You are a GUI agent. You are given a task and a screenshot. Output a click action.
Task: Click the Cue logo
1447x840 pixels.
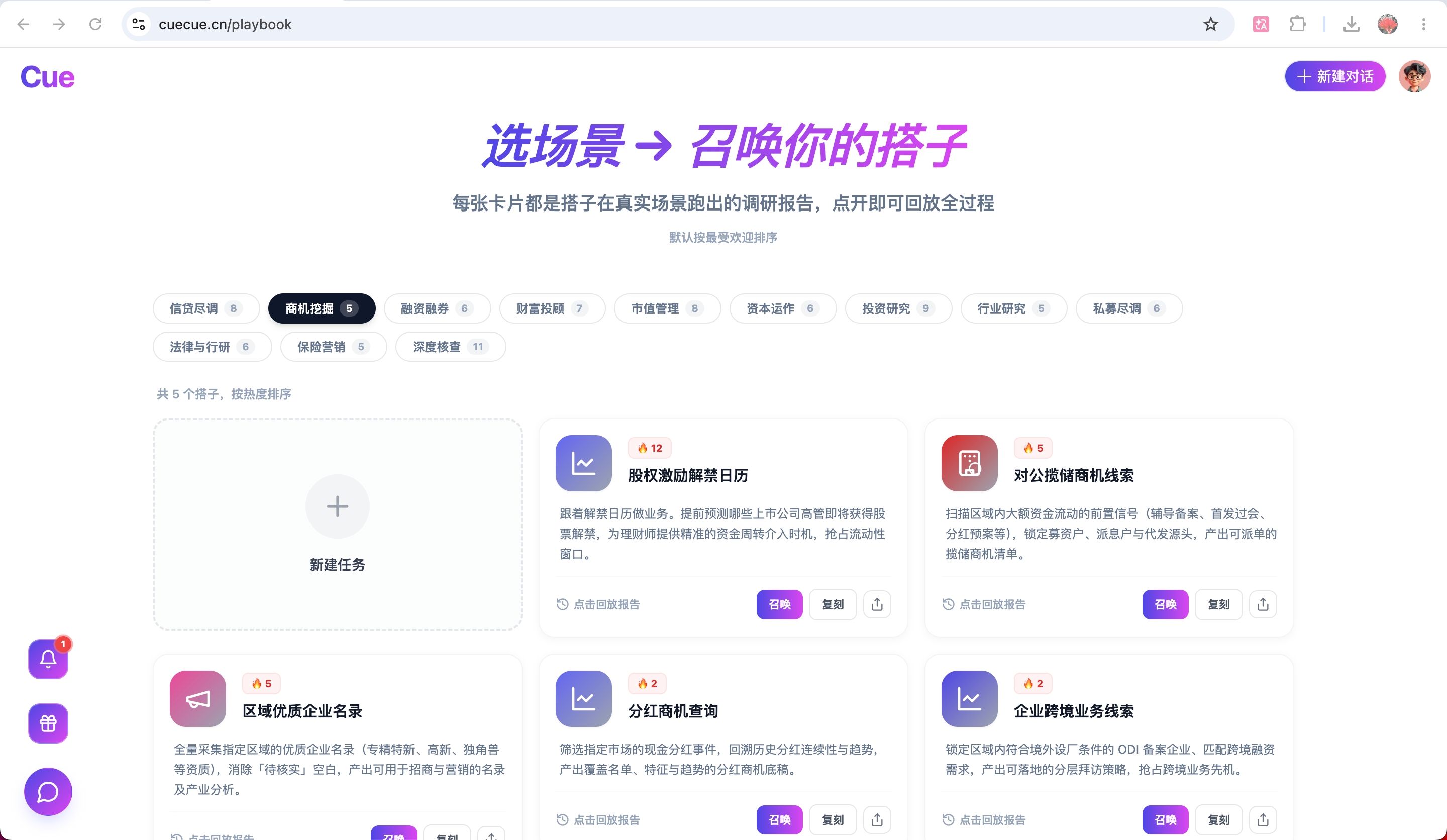pos(48,77)
